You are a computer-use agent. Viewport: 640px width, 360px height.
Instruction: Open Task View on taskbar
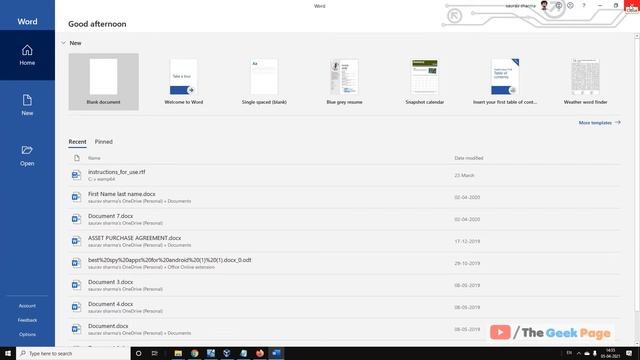point(154,353)
